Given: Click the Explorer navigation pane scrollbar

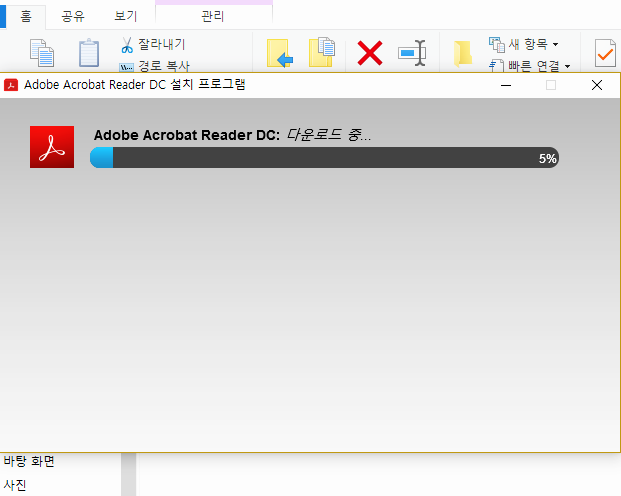Looking at the screenshot, I should (128, 474).
